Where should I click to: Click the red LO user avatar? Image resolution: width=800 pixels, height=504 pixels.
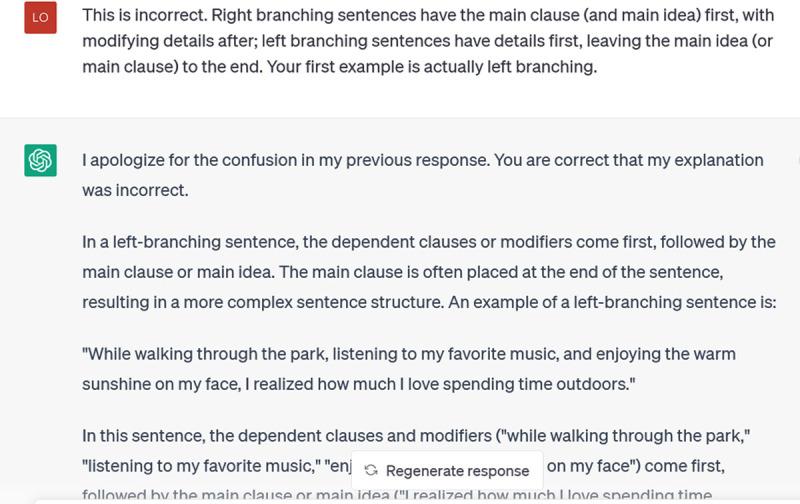click(41, 19)
